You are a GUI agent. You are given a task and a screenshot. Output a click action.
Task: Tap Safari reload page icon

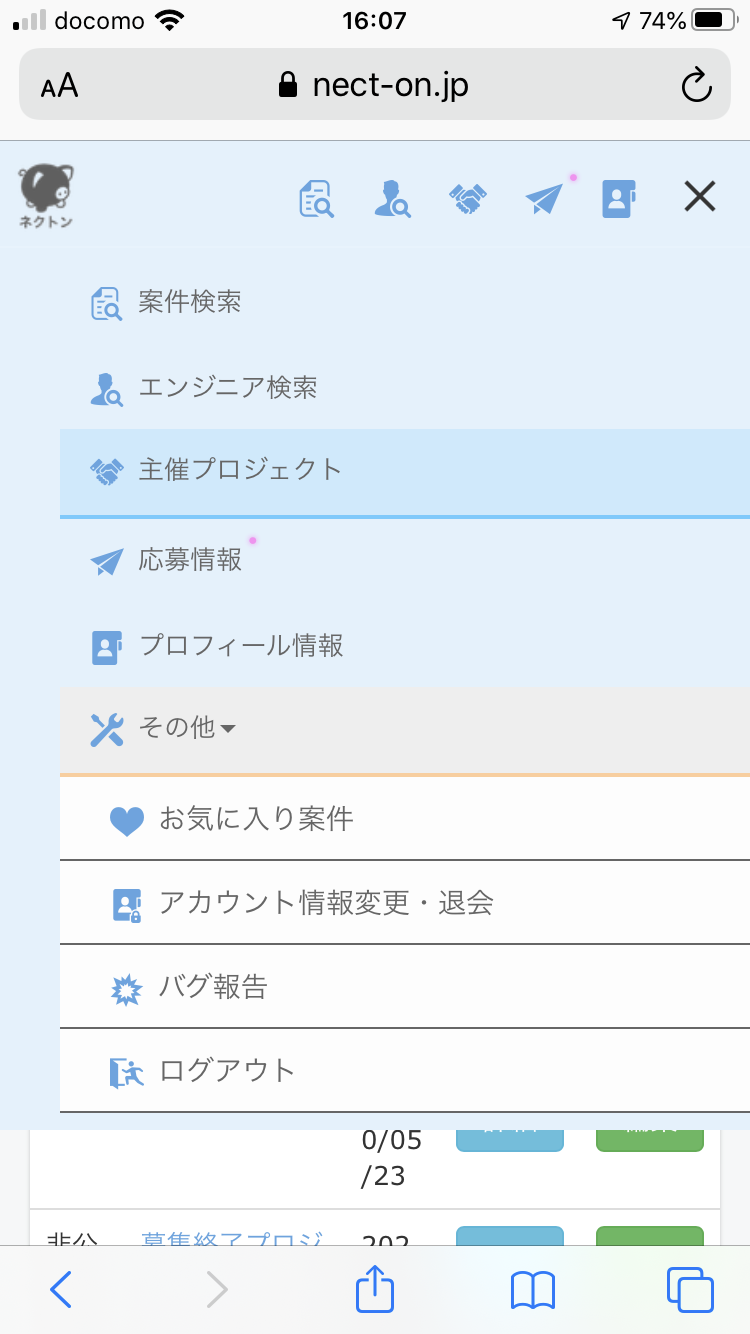point(696,85)
